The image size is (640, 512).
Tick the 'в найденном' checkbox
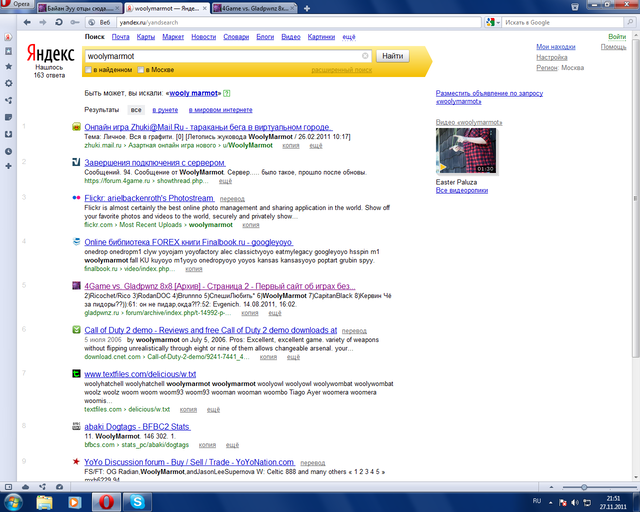point(88,70)
